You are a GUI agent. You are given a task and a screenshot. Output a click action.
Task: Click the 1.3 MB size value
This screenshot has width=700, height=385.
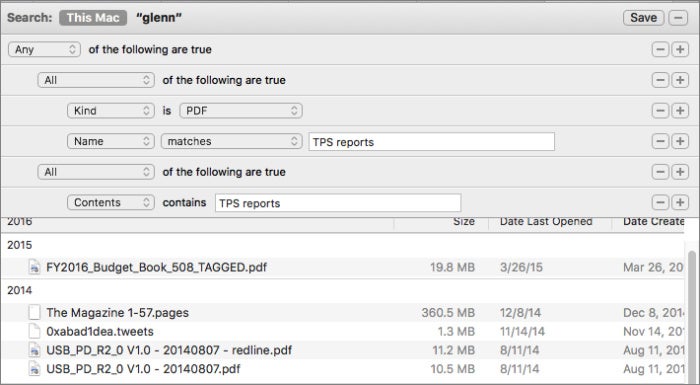point(456,331)
